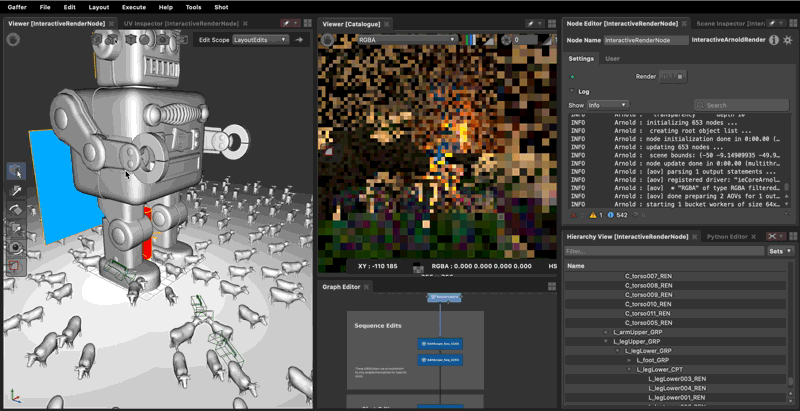Open the RGBA channel dropdown
Viewport: 800px width, 411px height.
click(x=407, y=40)
